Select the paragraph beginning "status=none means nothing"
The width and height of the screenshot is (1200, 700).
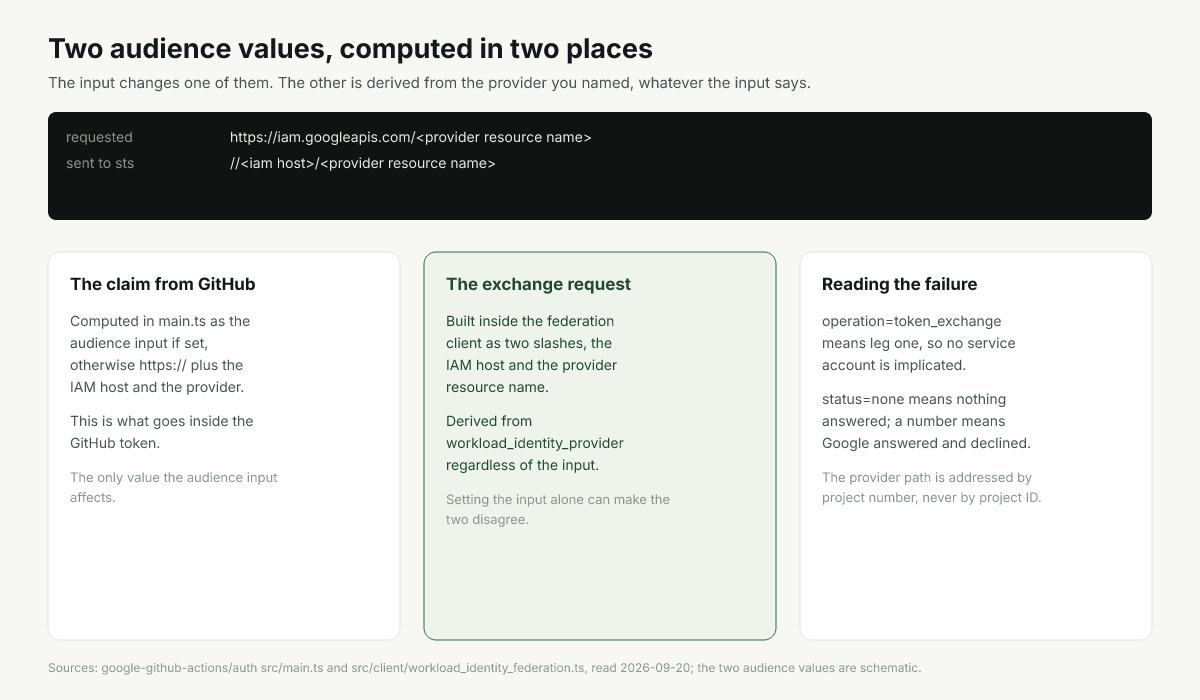click(926, 421)
